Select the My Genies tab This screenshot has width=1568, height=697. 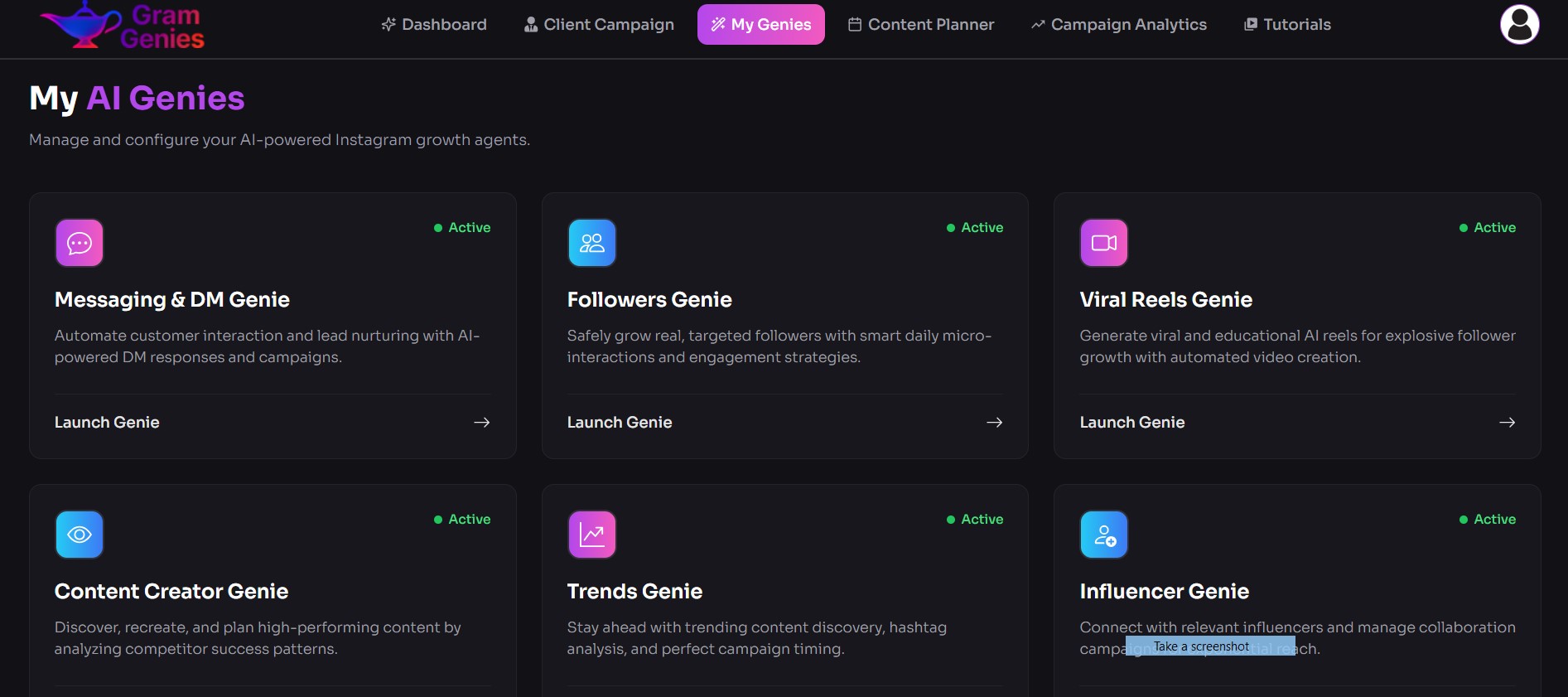(x=761, y=25)
